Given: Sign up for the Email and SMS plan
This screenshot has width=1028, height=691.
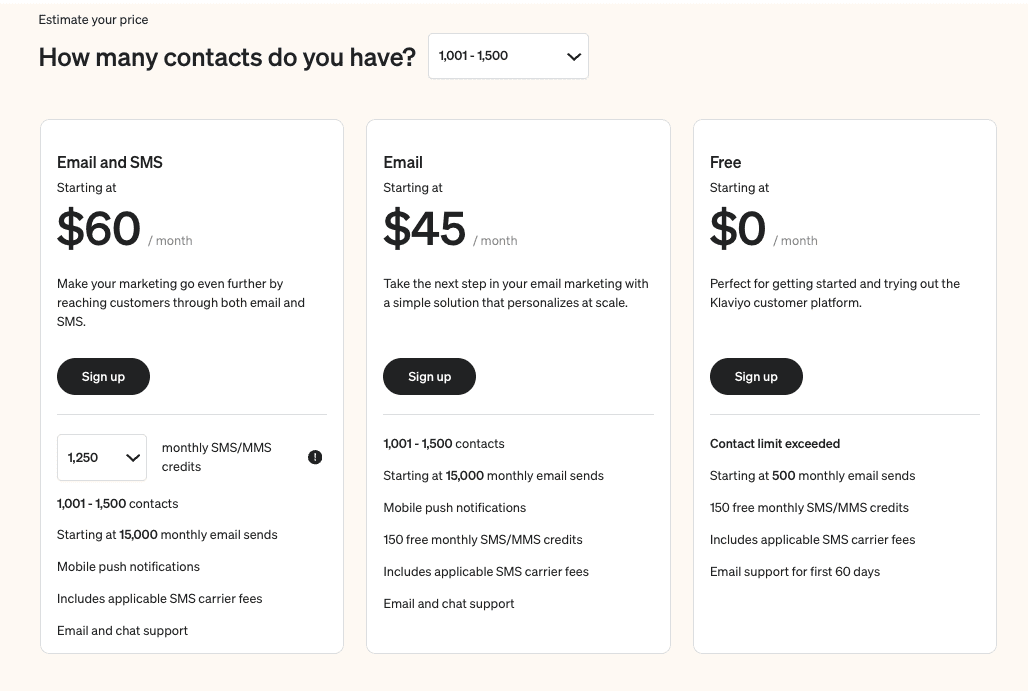Looking at the screenshot, I should 103,376.
